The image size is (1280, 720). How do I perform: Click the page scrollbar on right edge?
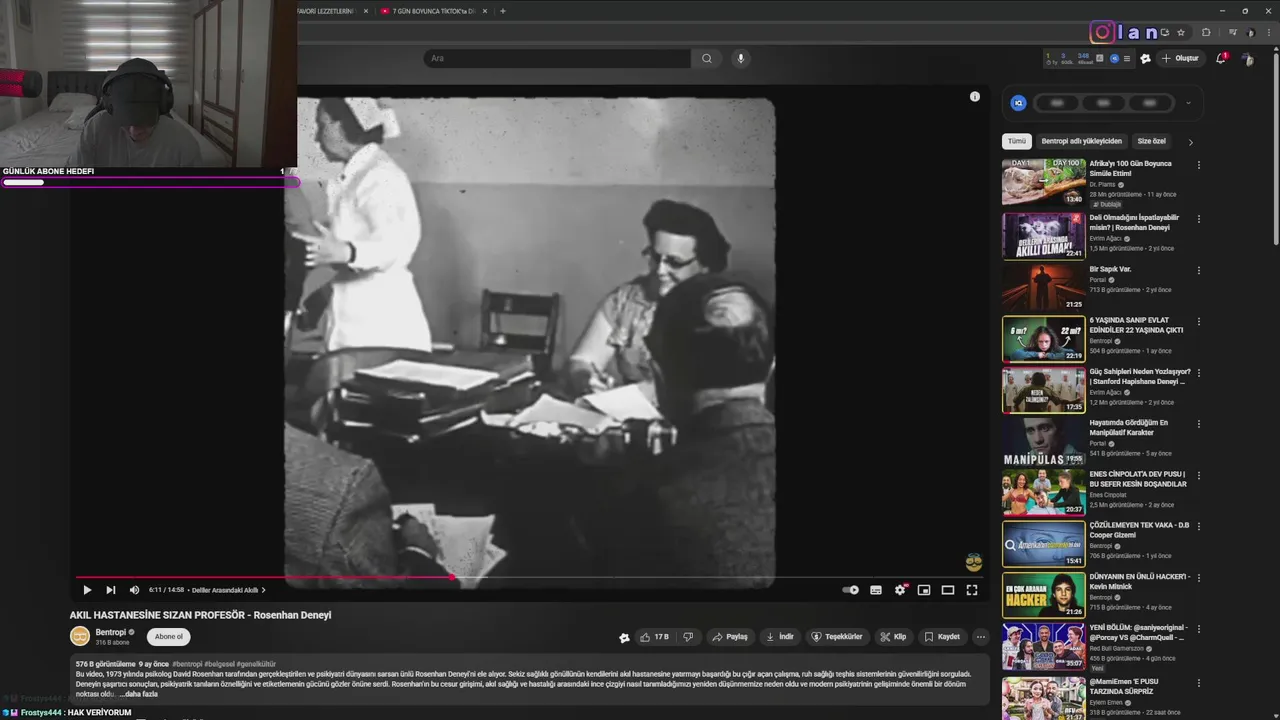pos(1275,150)
